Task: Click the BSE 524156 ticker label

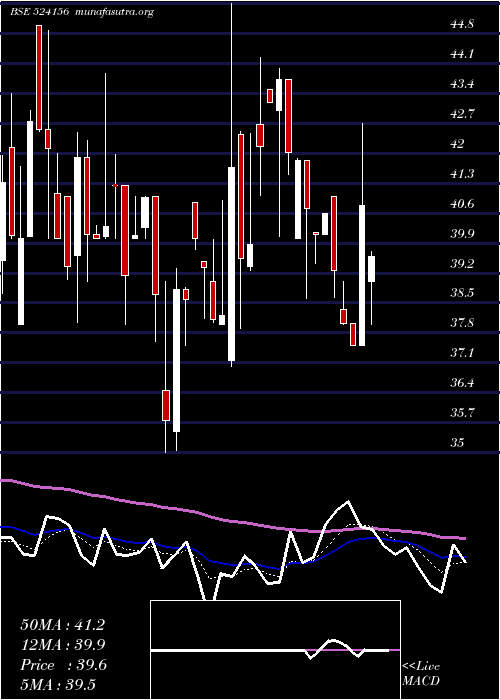Action: 39,12
